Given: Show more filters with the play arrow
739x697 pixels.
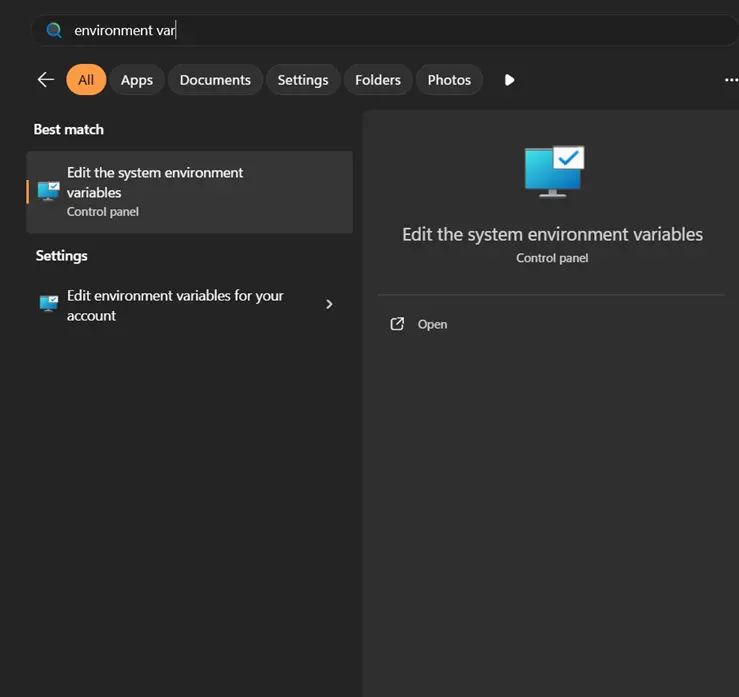Looking at the screenshot, I should [509, 80].
